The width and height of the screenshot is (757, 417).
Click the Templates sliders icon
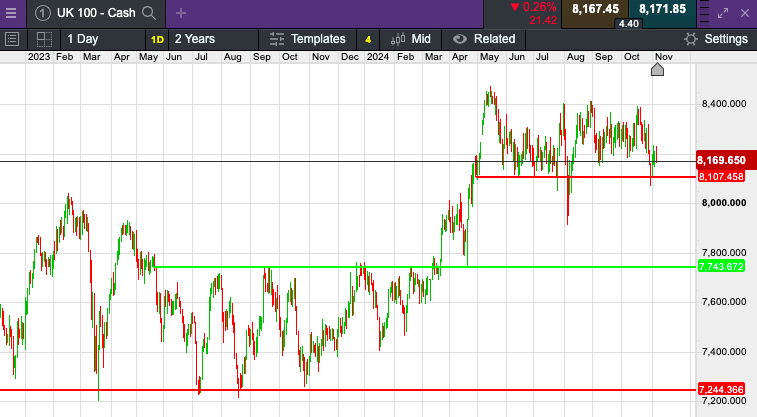tap(277, 39)
